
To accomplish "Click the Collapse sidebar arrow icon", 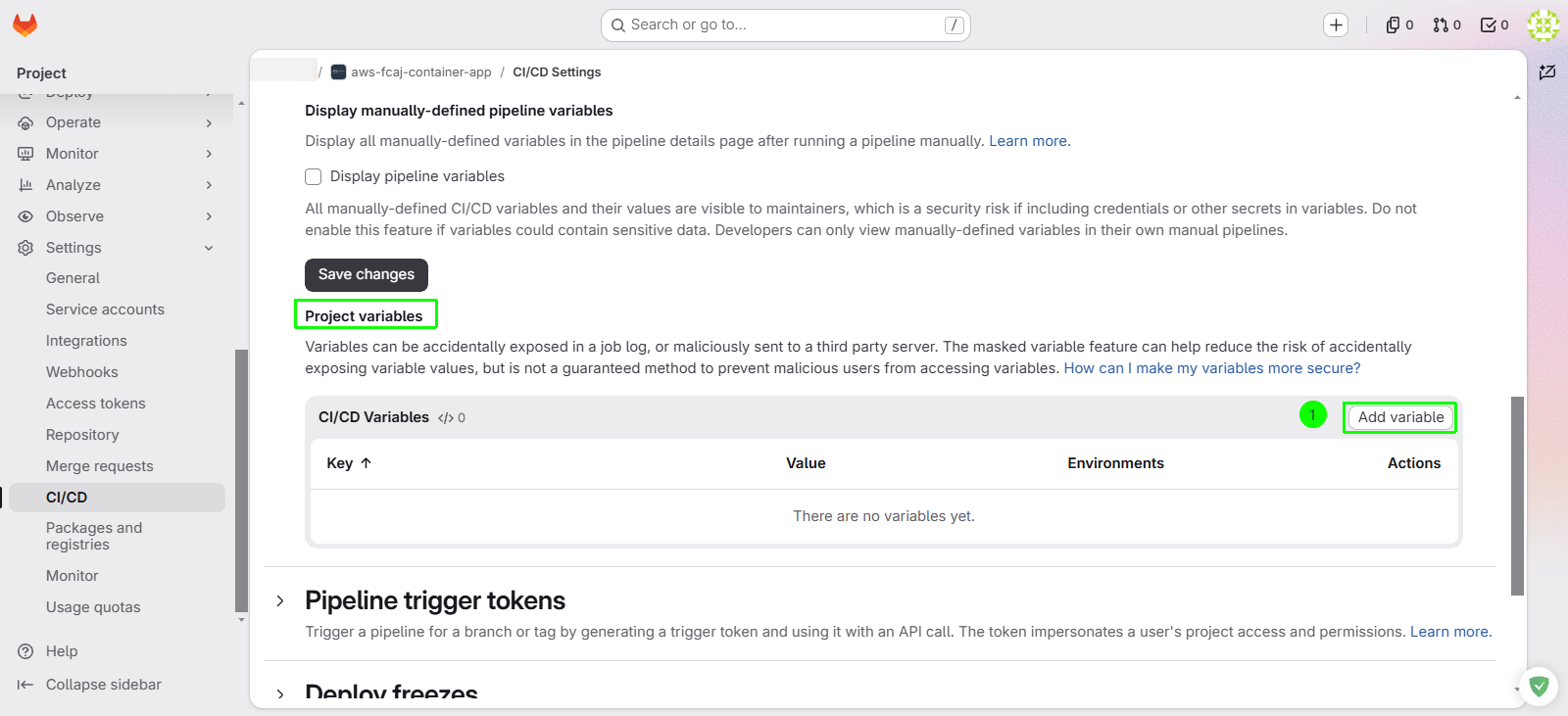I will coord(25,685).
